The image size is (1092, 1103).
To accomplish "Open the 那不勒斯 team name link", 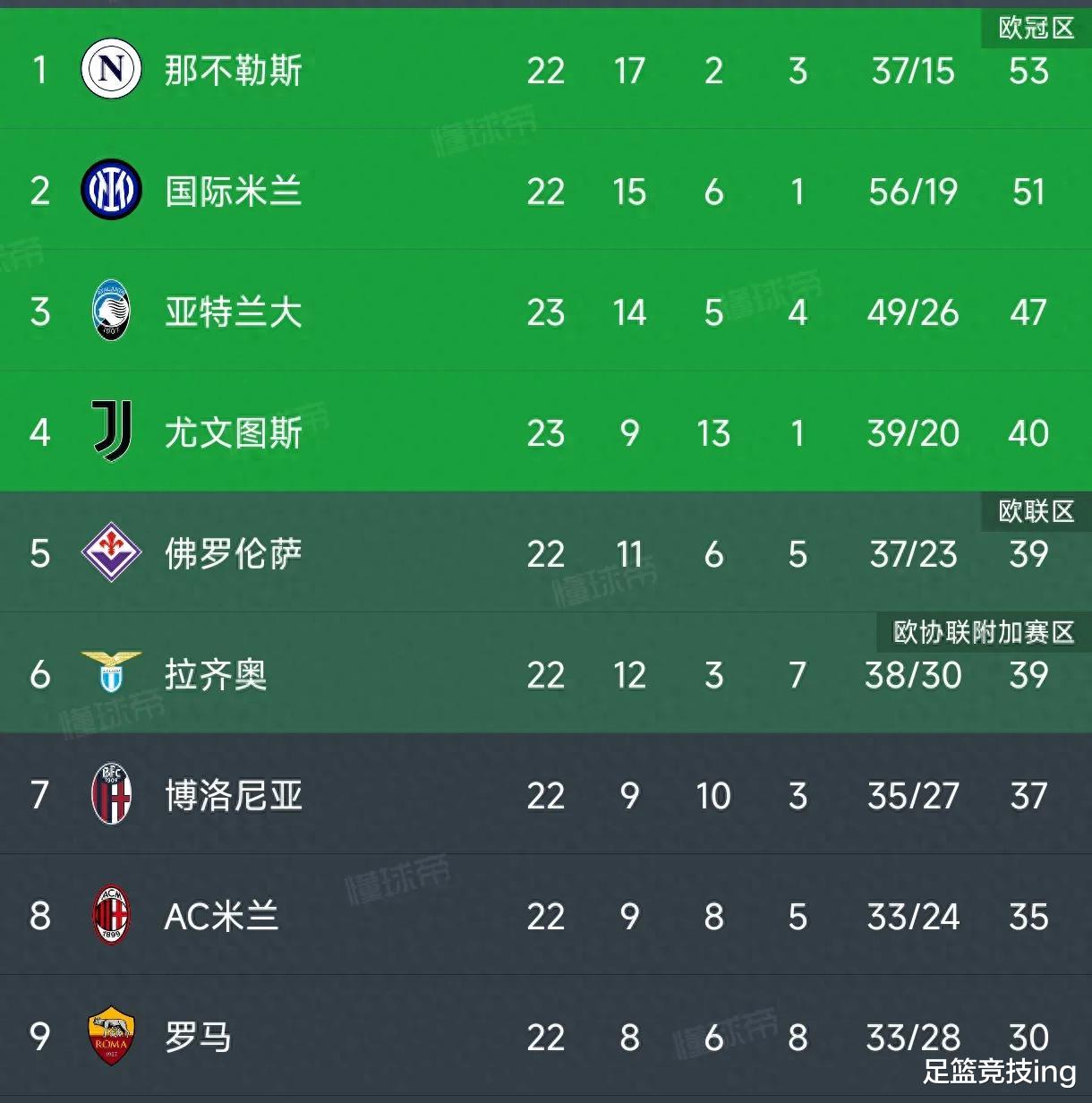I will pos(233,70).
